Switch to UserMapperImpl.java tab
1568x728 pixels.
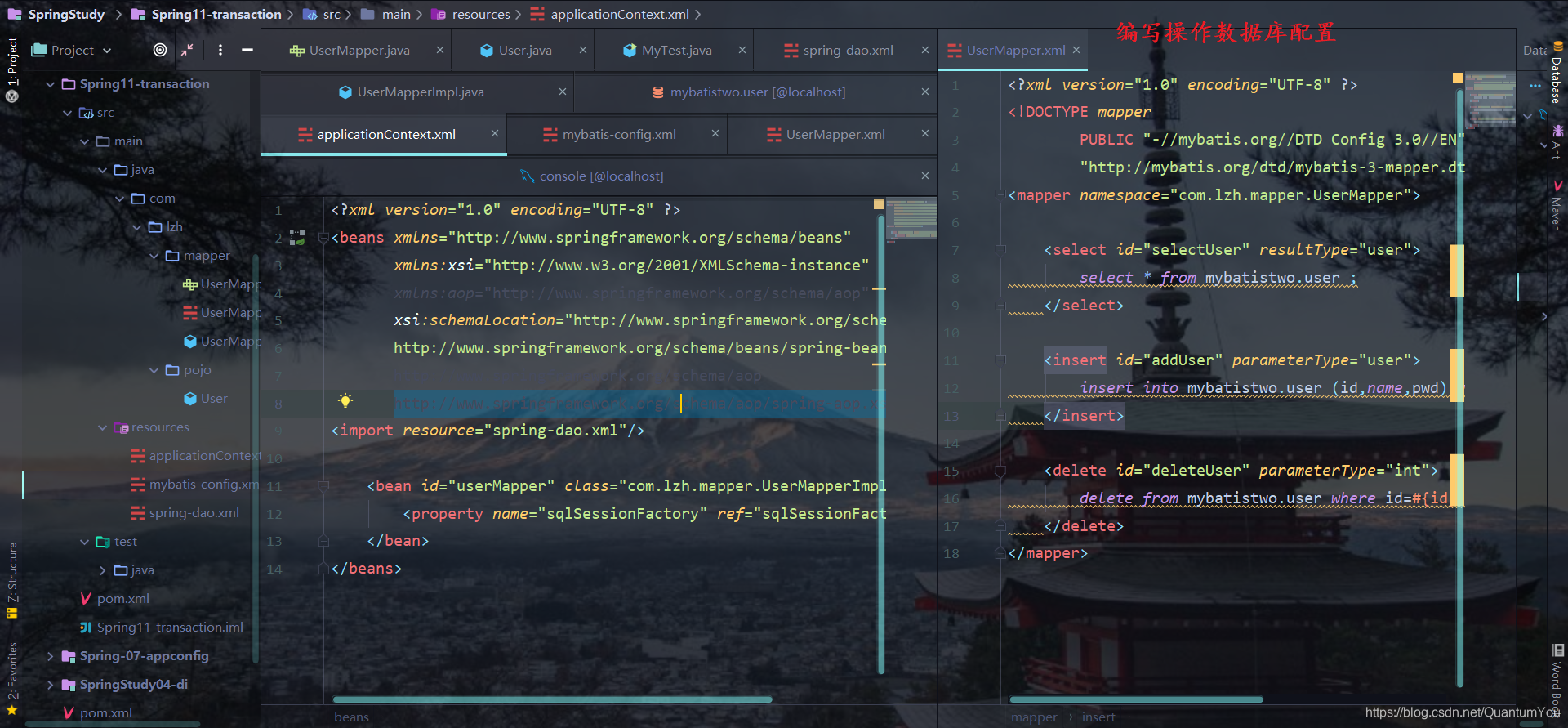(x=412, y=92)
